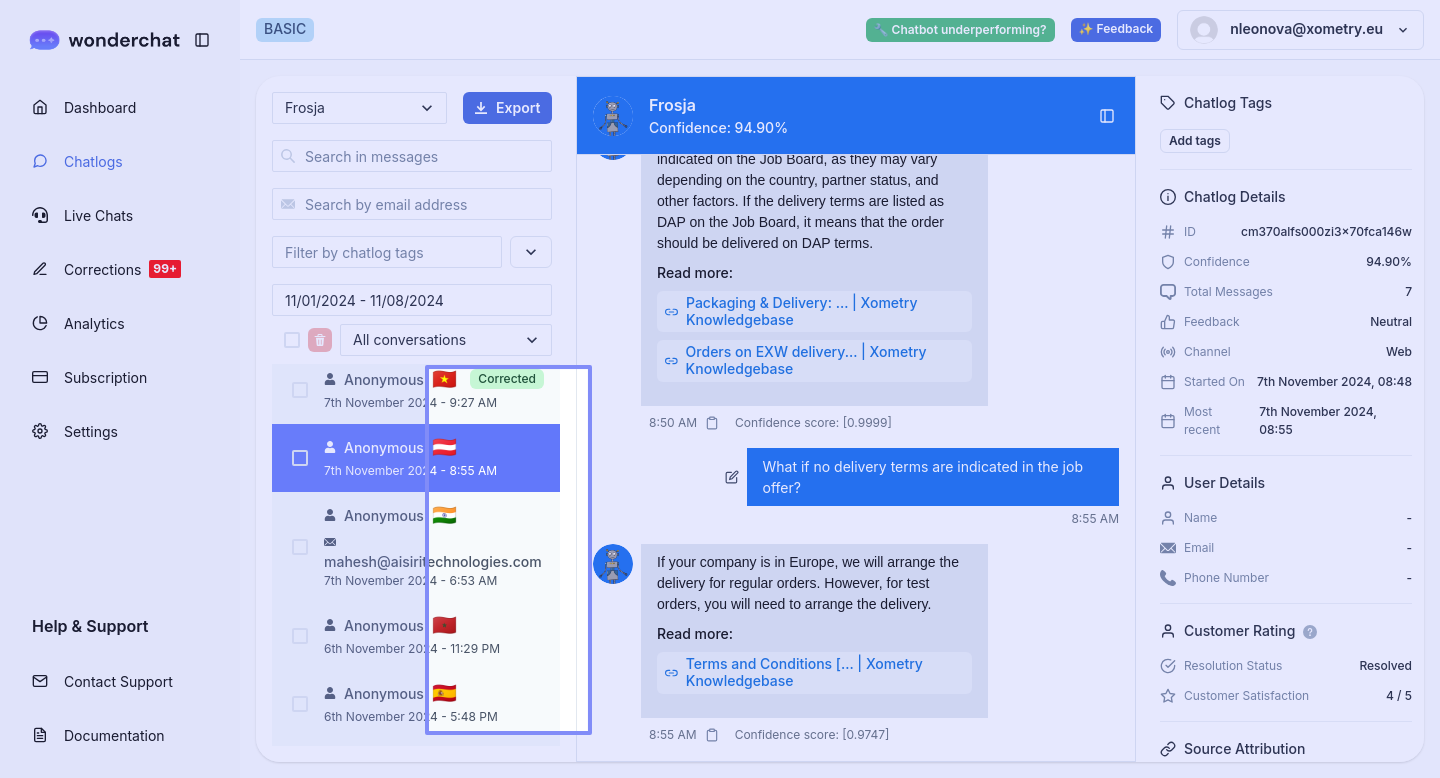
Task: Check the 5:48 PM conversation checkbox
Action: [x=300, y=704]
